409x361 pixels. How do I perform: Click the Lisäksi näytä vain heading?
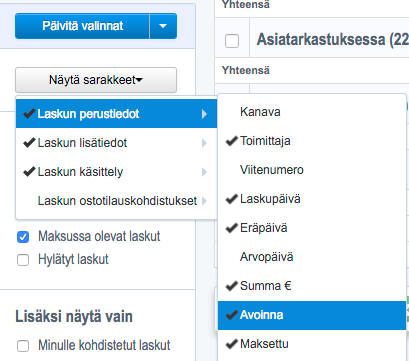point(74,317)
